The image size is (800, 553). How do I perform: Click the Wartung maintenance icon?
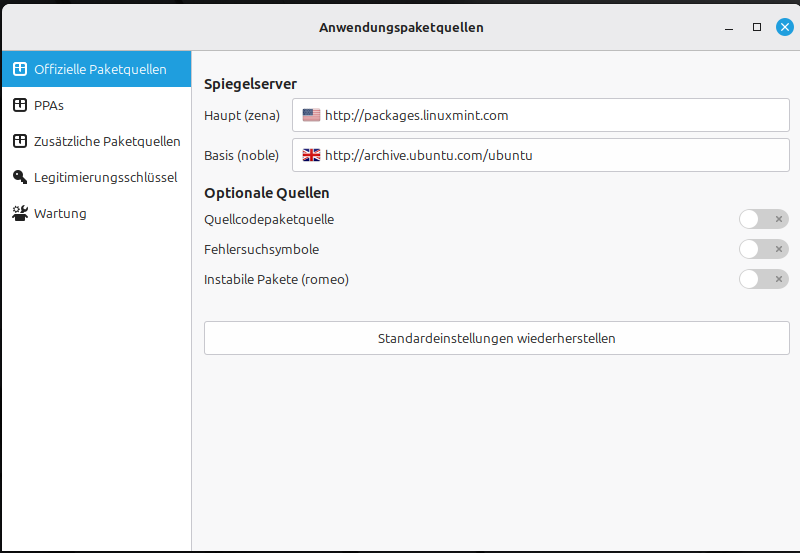coord(20,213)
